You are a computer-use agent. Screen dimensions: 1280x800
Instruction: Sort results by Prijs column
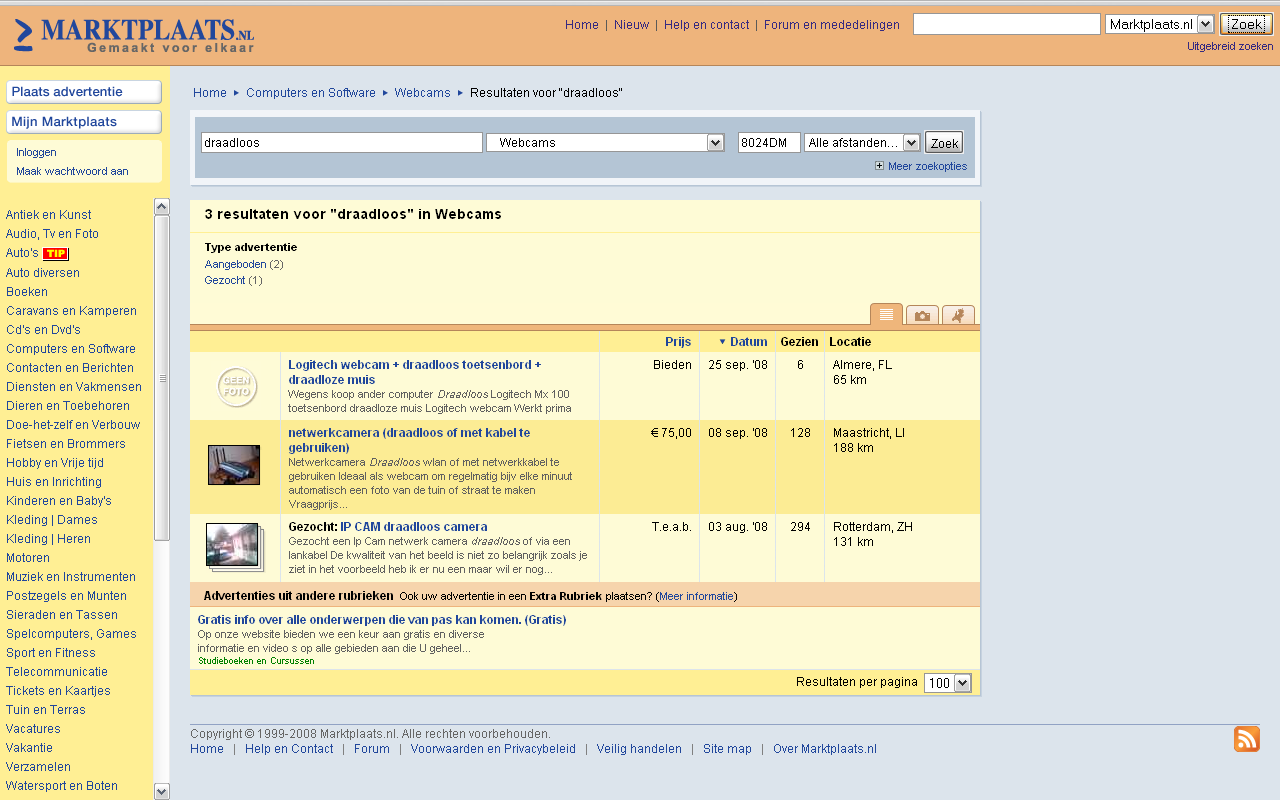click(677, 342)
